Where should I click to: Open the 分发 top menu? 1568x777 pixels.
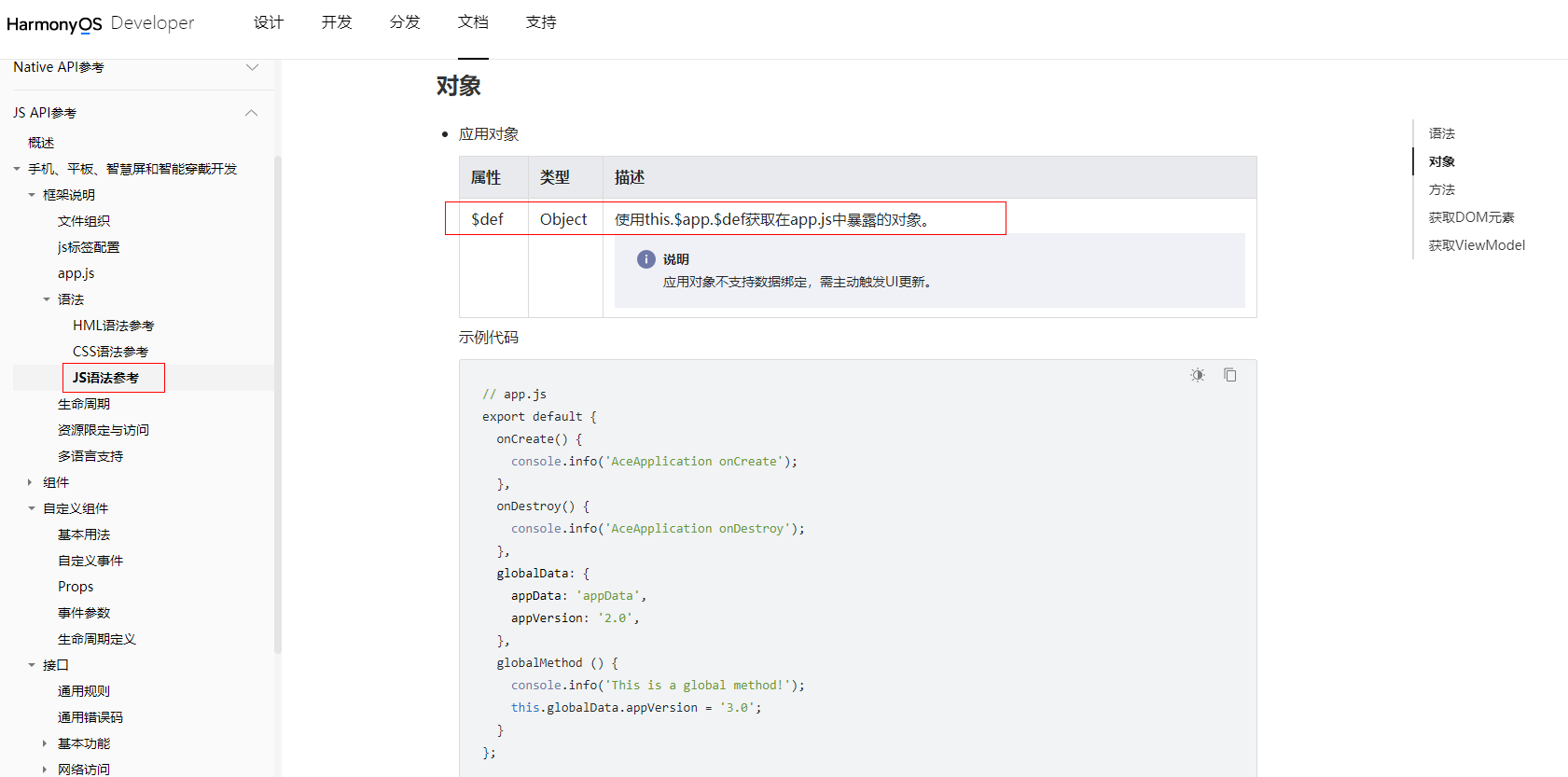tap(405, 22)
